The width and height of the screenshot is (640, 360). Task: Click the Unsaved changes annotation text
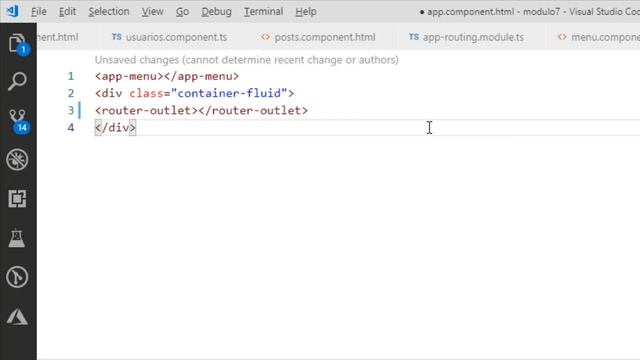click(x=247, y=60)
